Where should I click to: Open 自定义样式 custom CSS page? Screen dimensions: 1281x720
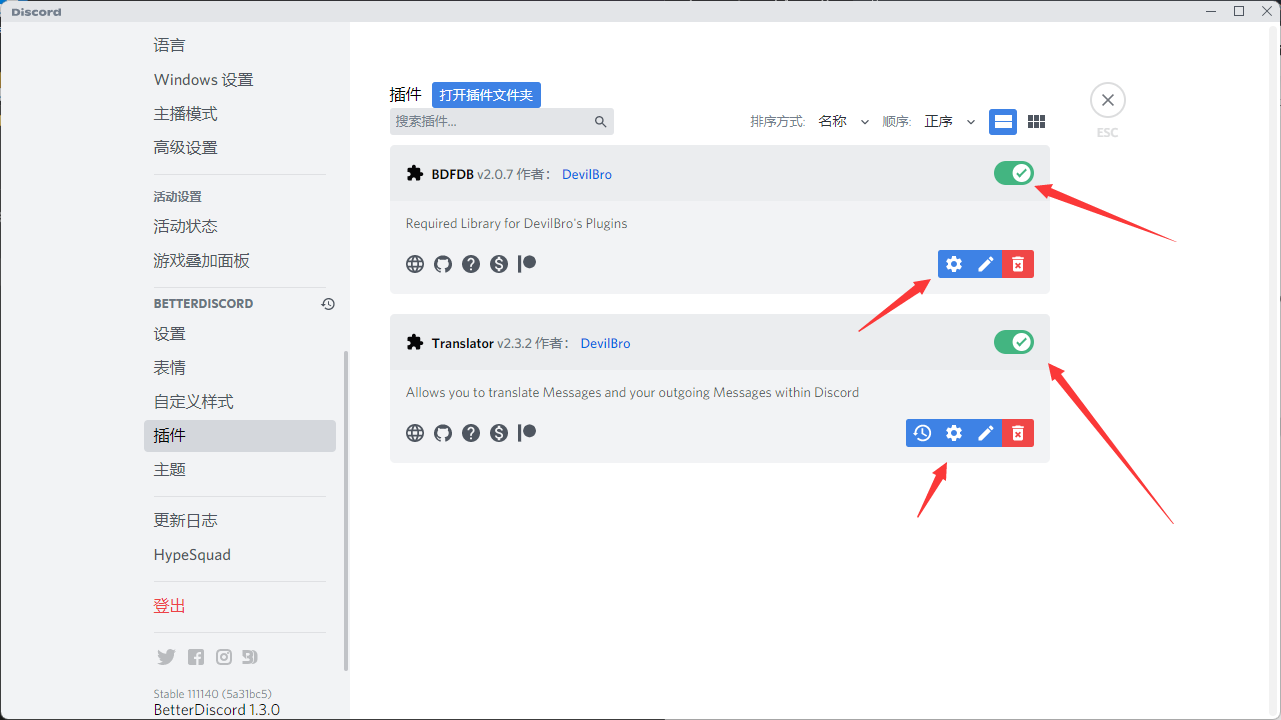(240, 401)
